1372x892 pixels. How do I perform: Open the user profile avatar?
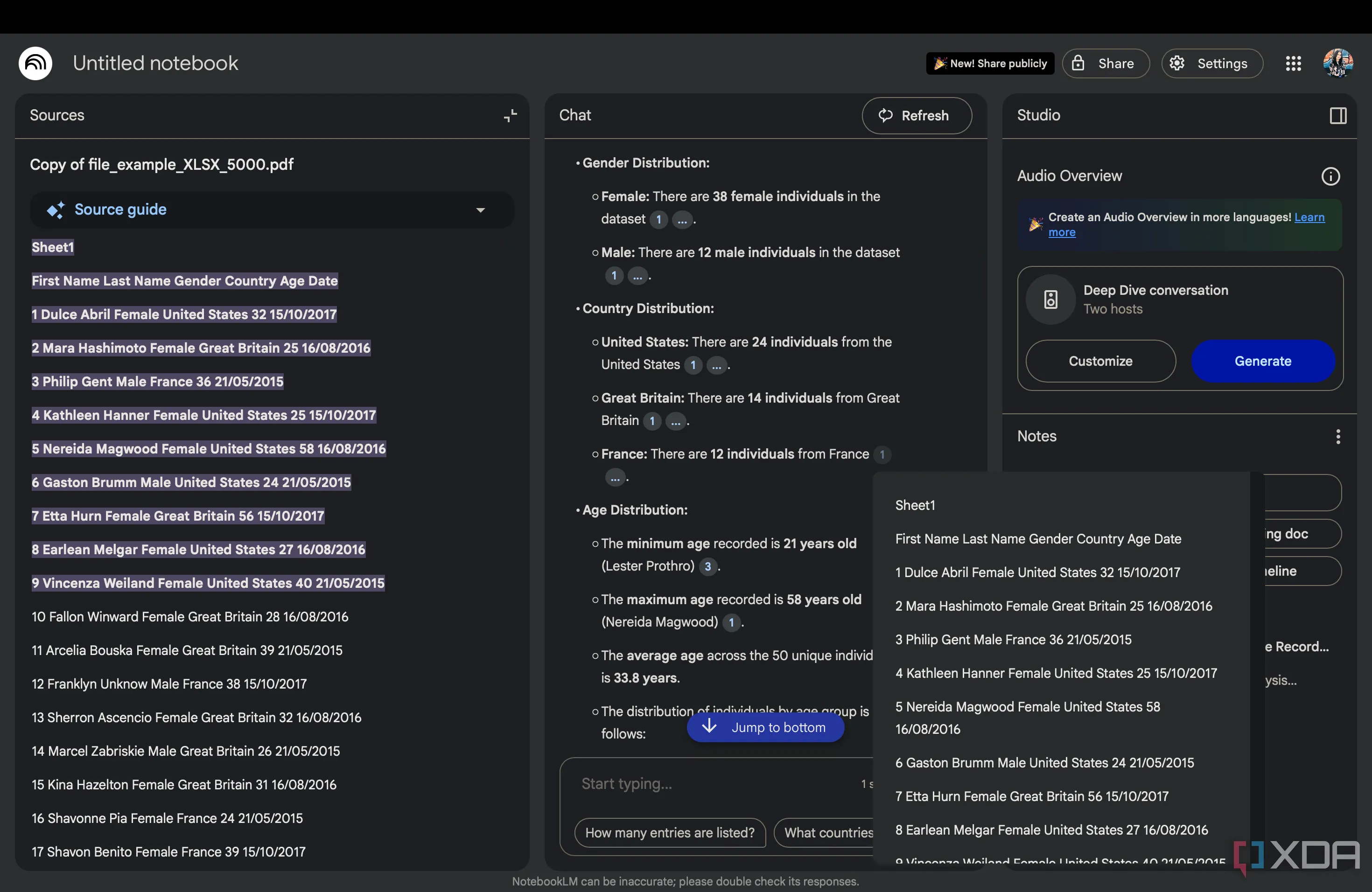click(1337, 63)
